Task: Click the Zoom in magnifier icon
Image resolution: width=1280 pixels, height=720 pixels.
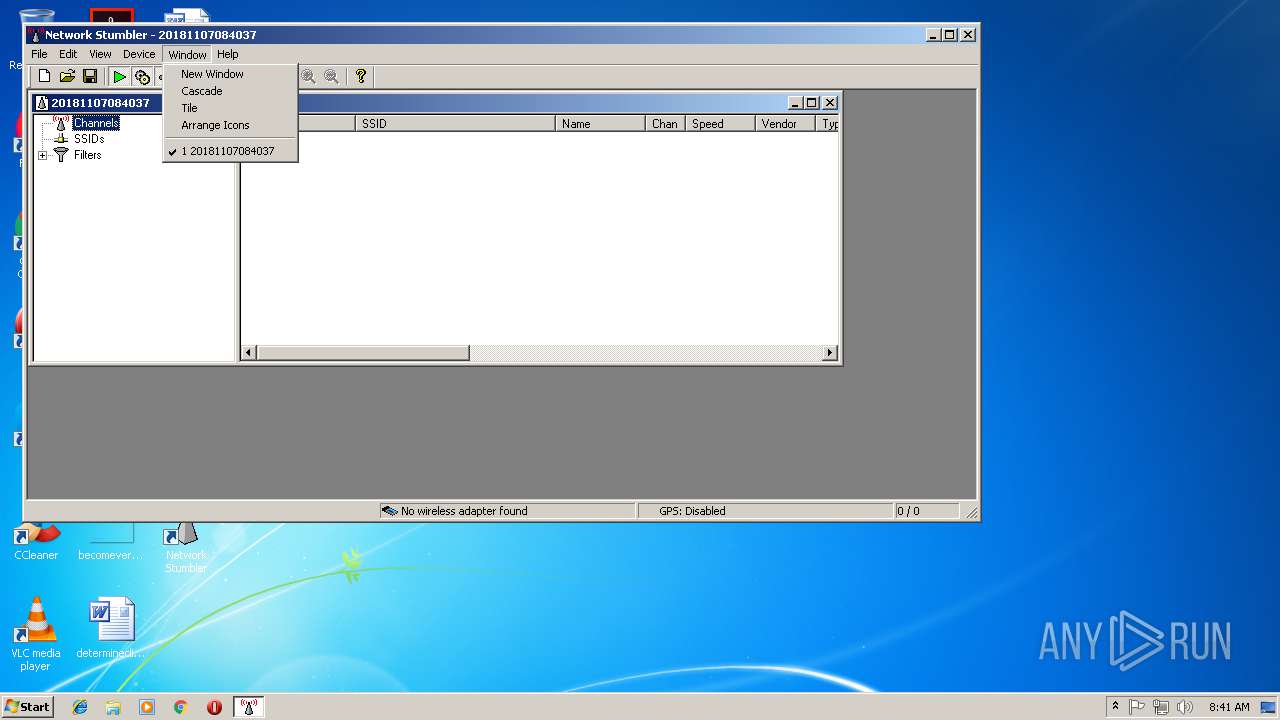Action: pos(308,77)
